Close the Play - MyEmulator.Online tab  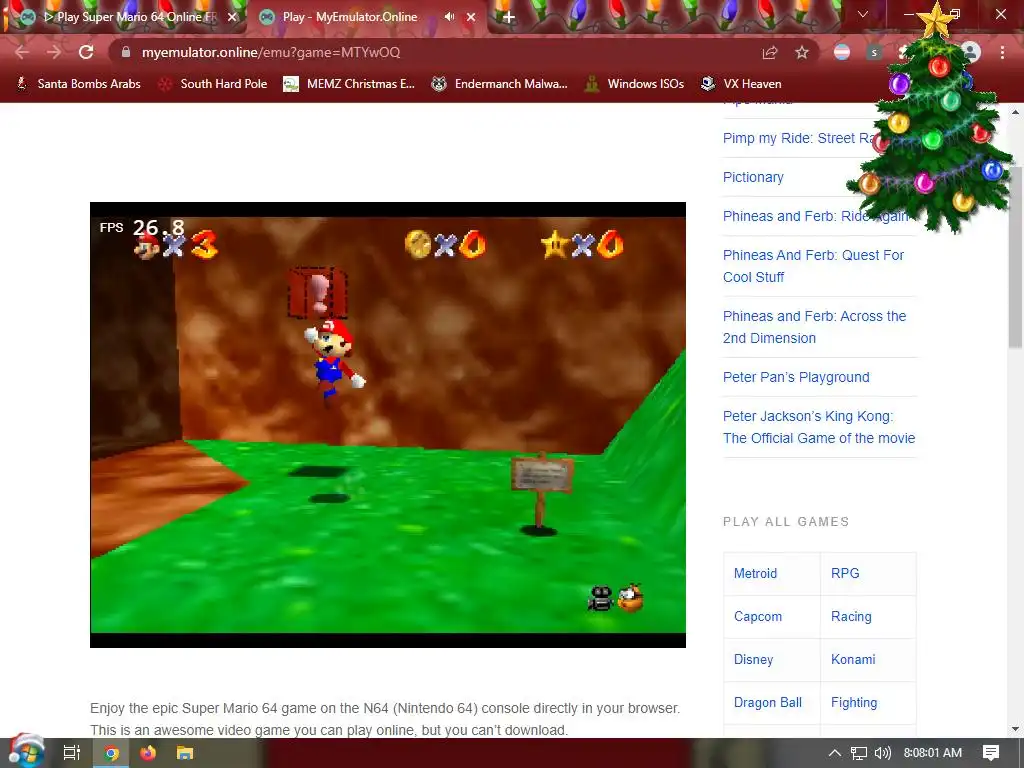471,17
